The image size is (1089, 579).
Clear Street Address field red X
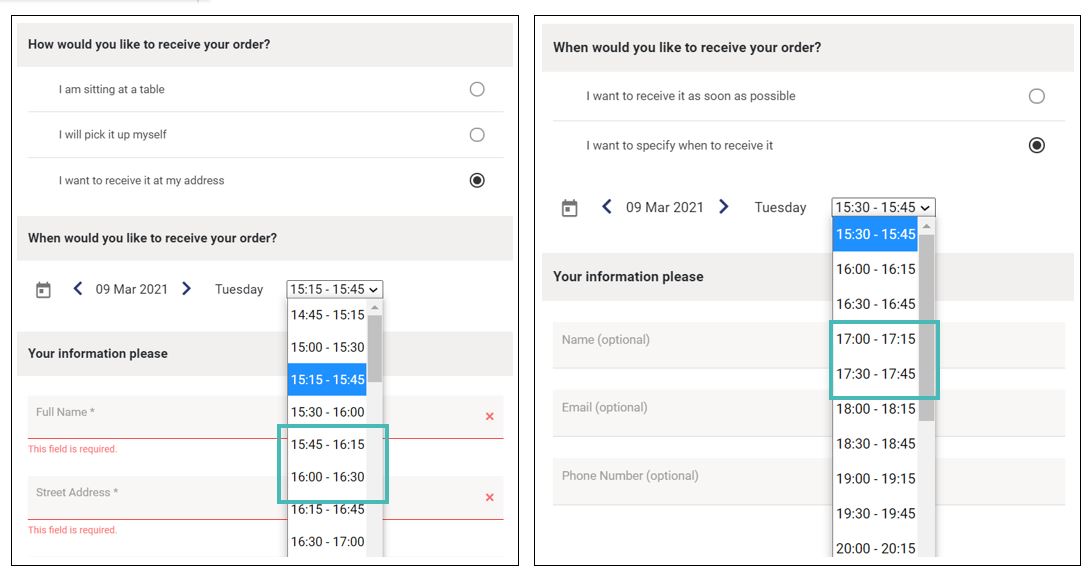pos(490,497)
